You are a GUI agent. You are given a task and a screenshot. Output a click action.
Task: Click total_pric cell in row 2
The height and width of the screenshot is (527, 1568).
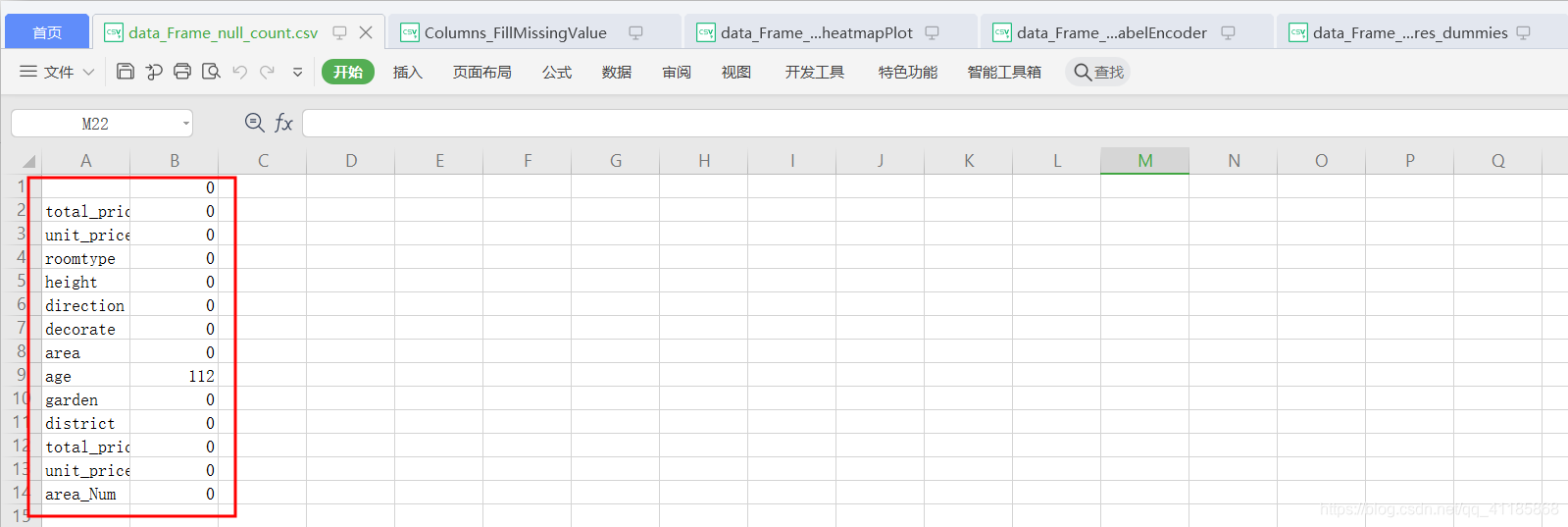(86, 211)
